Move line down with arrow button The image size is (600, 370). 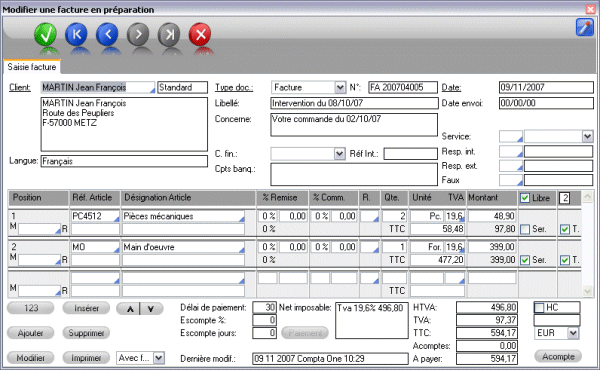(151, 309)
